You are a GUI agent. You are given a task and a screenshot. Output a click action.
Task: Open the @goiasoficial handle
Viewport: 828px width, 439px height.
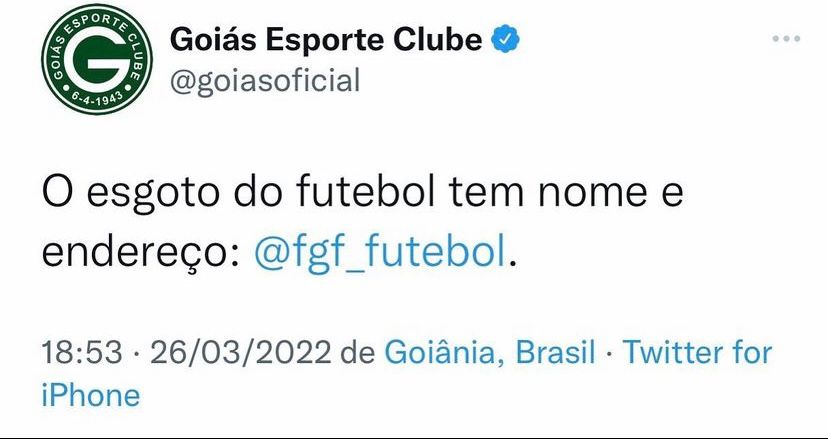point(265,80)
